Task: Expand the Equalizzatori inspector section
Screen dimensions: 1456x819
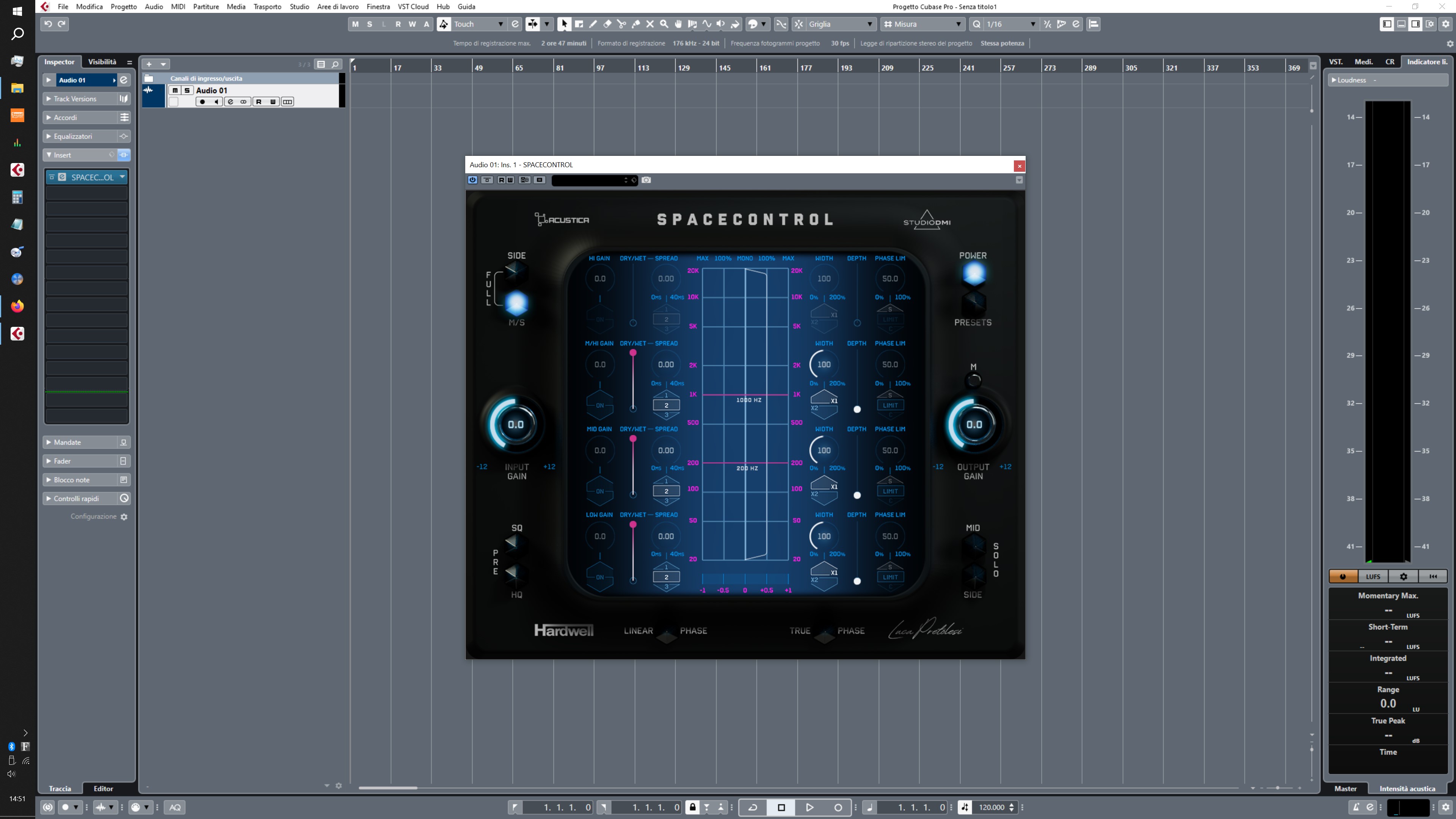Action: 73,136
